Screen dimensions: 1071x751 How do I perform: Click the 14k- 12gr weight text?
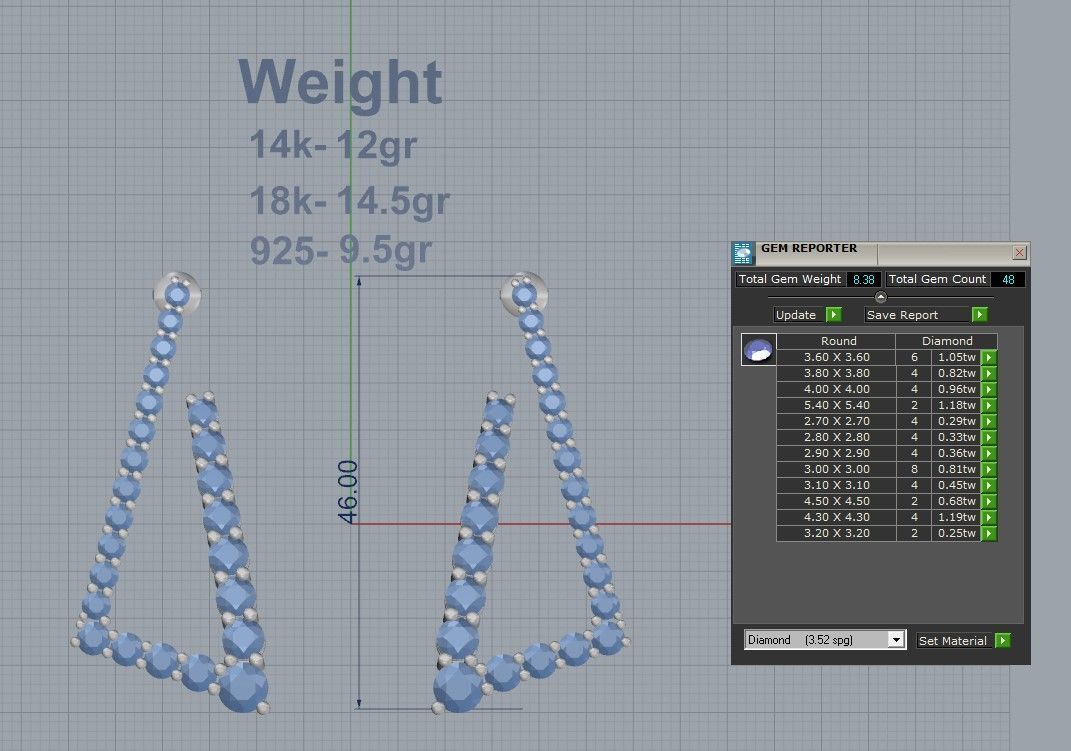(x=333, y=145)
